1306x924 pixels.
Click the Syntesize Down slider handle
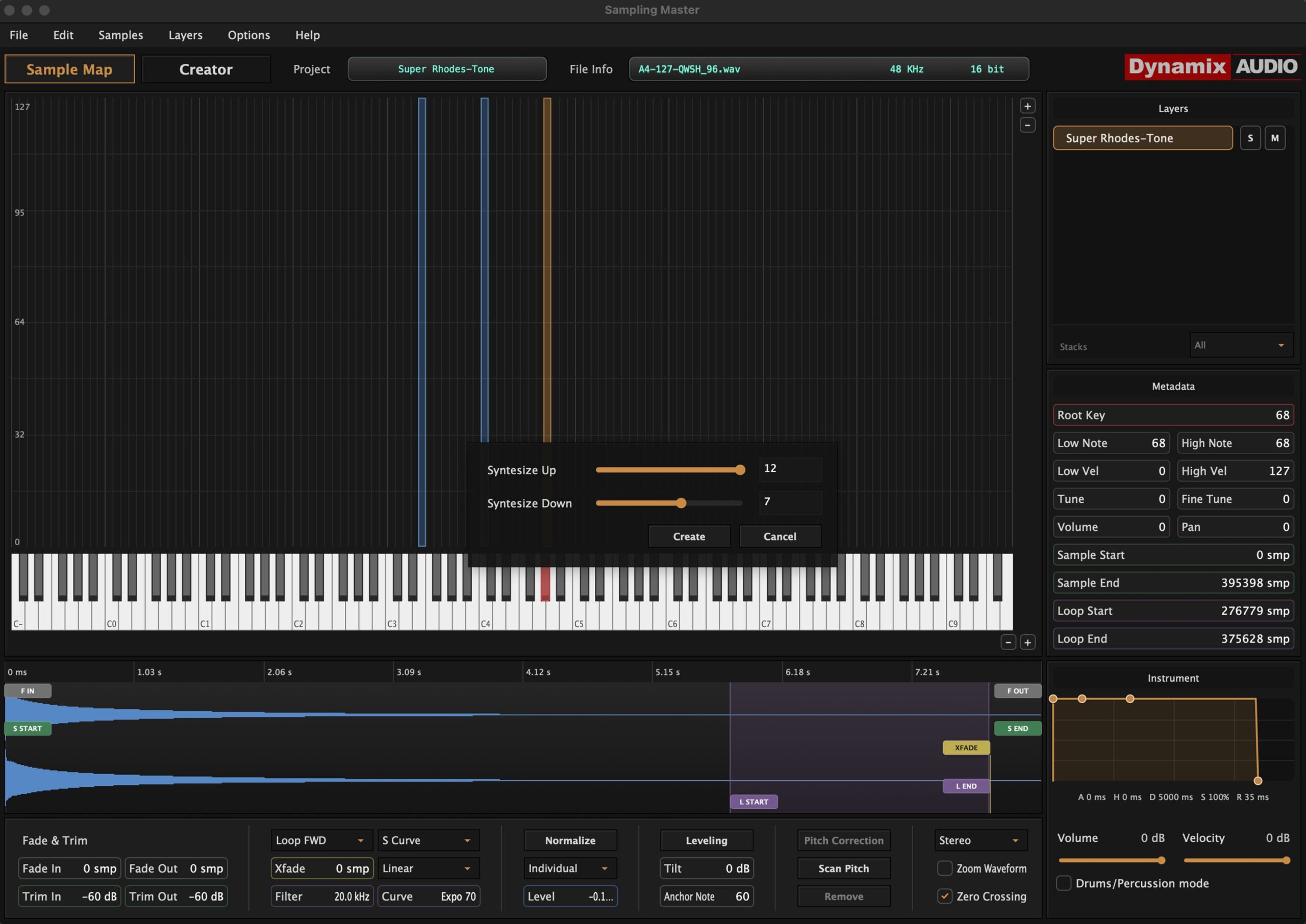coord(681,503)
